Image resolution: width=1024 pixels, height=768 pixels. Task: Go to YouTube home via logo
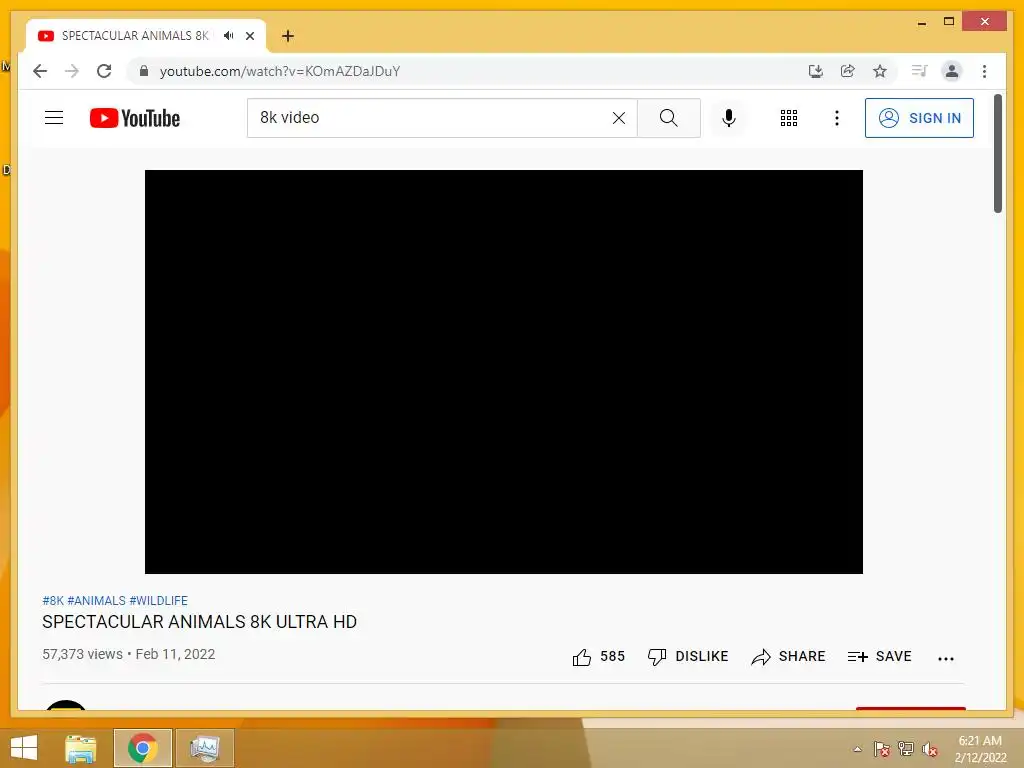pyautogui.click(x=135, y=118)
